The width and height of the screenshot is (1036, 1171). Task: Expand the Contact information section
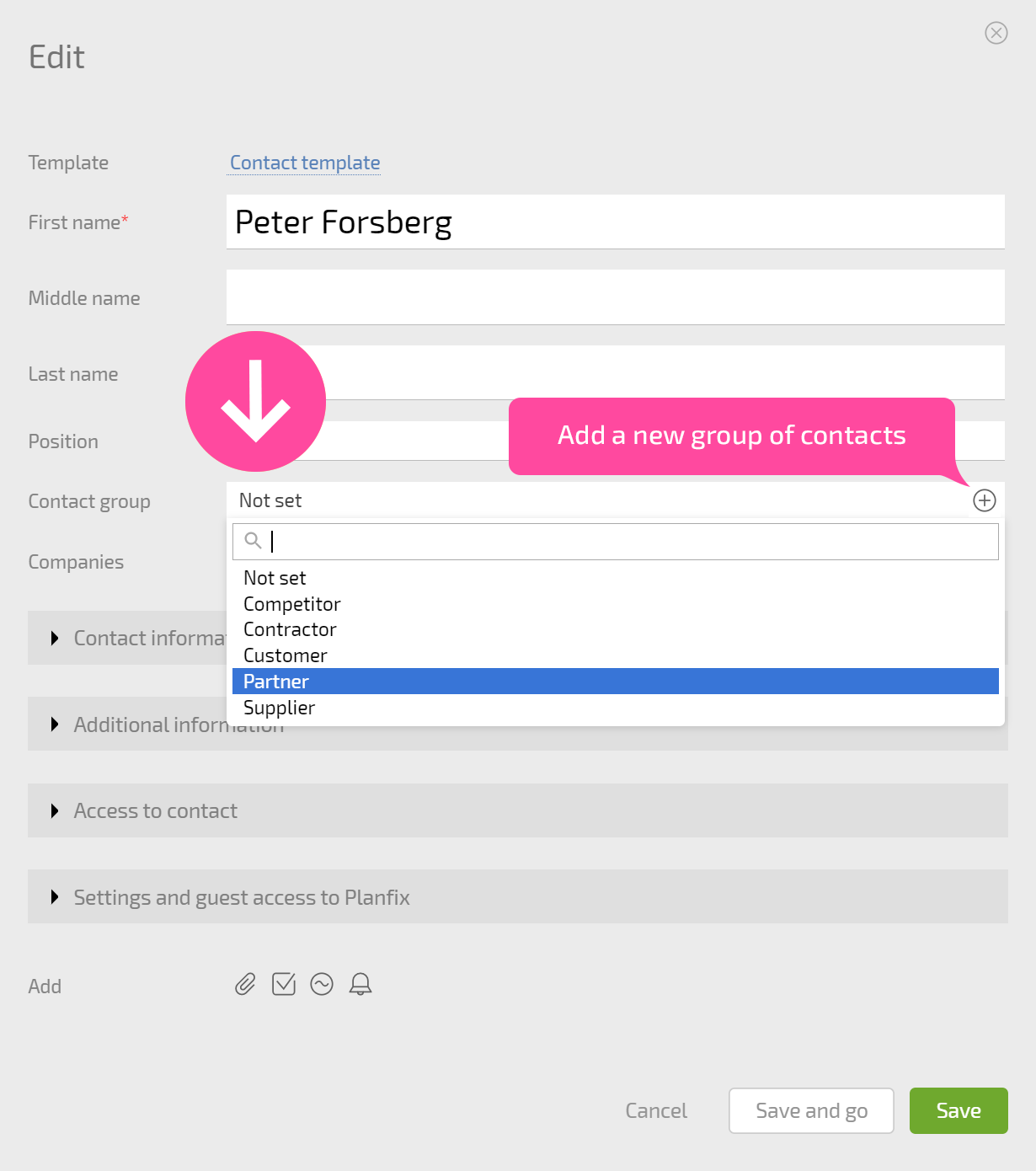[x=126, y=638]
